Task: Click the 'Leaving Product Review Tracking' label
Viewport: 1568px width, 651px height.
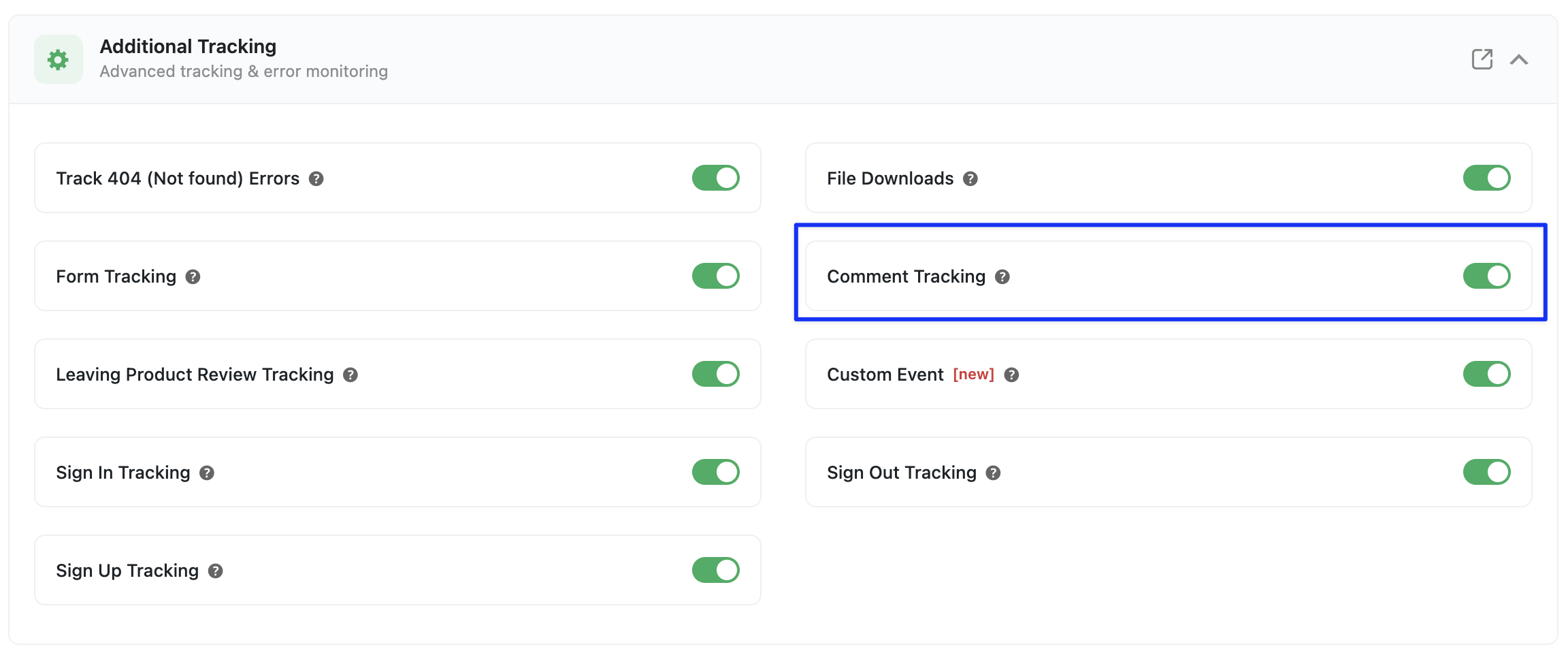Action: point(195,375)
